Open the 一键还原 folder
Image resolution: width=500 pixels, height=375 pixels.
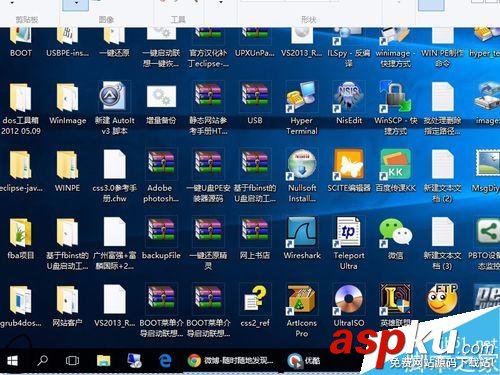click(x=114, y=36)
